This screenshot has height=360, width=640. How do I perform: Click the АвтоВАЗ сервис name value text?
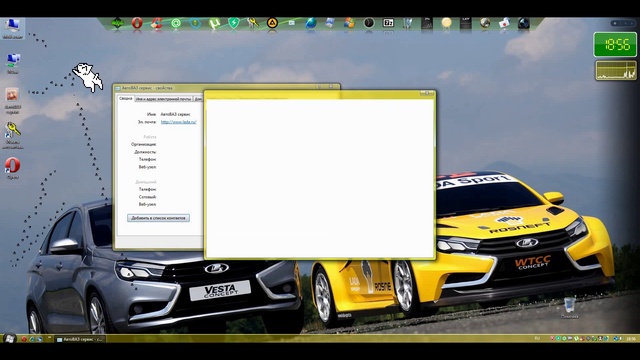[x=176, y=114]
